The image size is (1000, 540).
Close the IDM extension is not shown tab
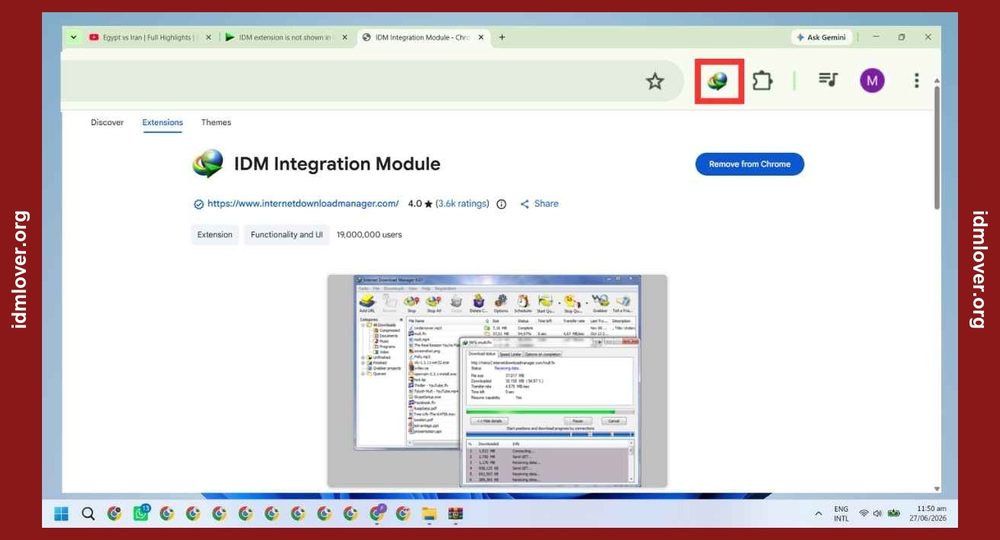344,37
